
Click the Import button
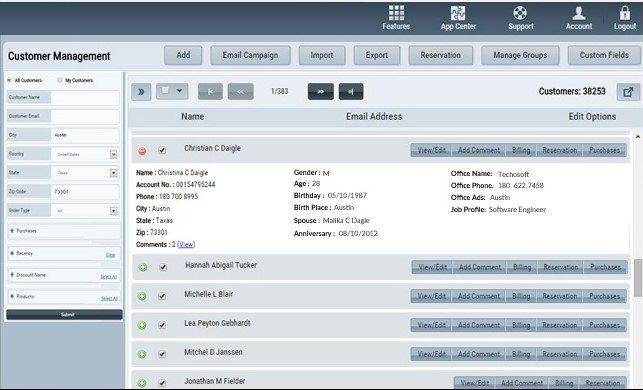(322, 55)
